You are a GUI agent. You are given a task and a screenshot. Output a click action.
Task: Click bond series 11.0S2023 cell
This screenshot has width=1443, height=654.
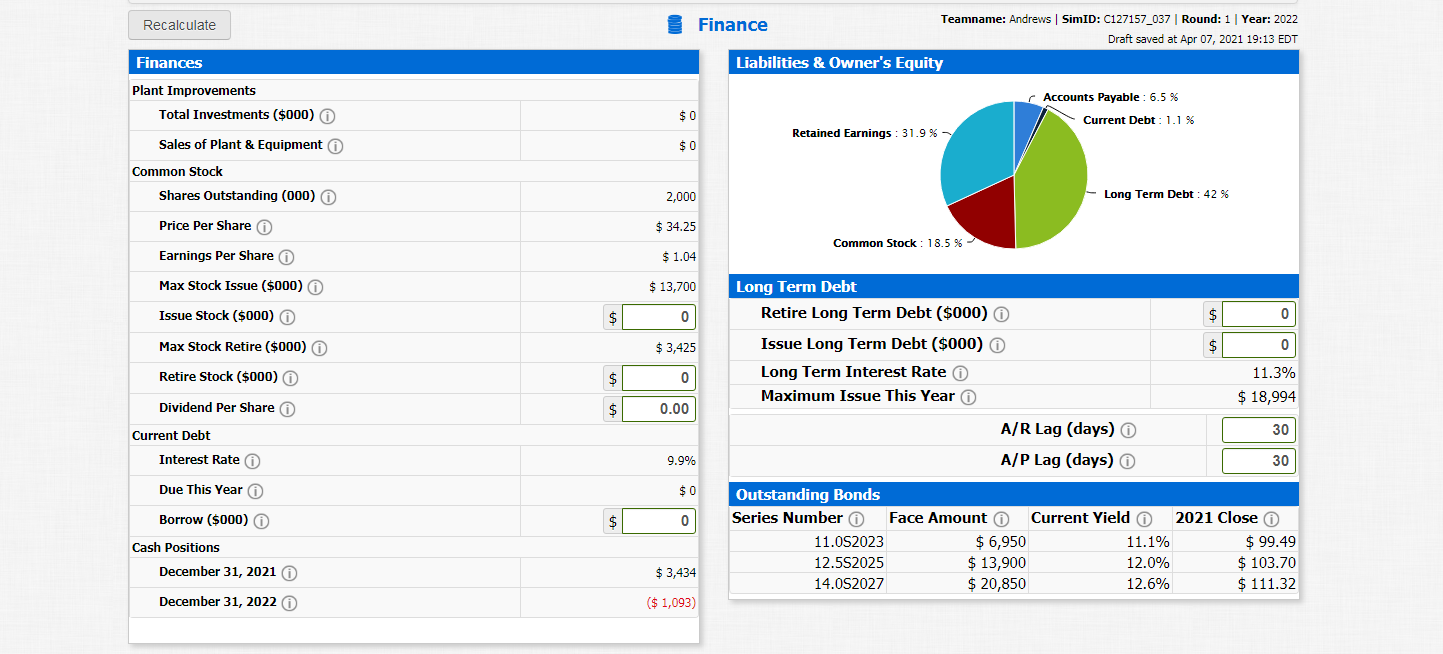coord(807,542)
